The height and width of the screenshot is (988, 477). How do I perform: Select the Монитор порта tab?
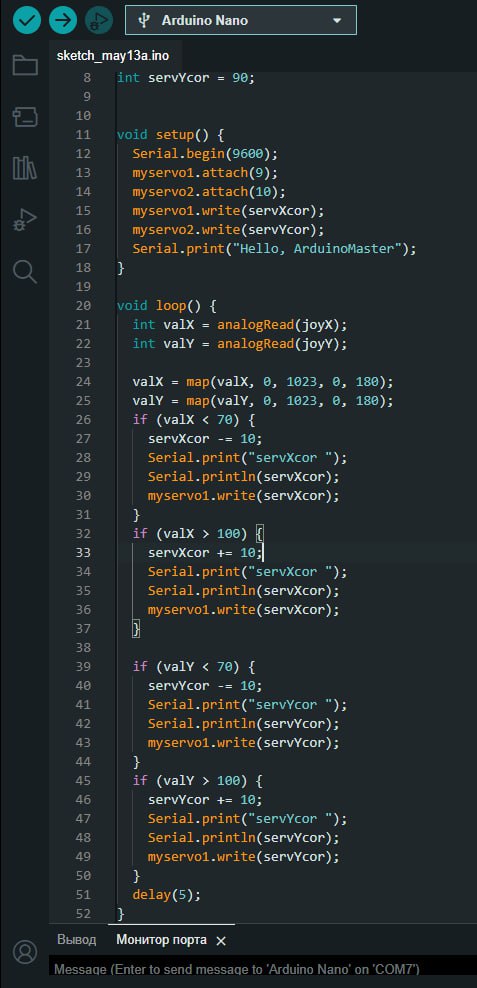point(161,940)
